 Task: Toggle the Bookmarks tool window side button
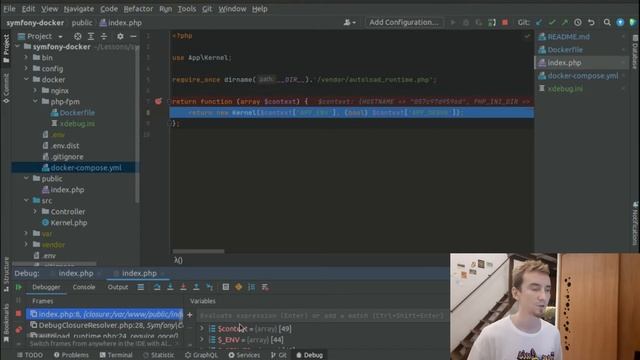point(6,323)
